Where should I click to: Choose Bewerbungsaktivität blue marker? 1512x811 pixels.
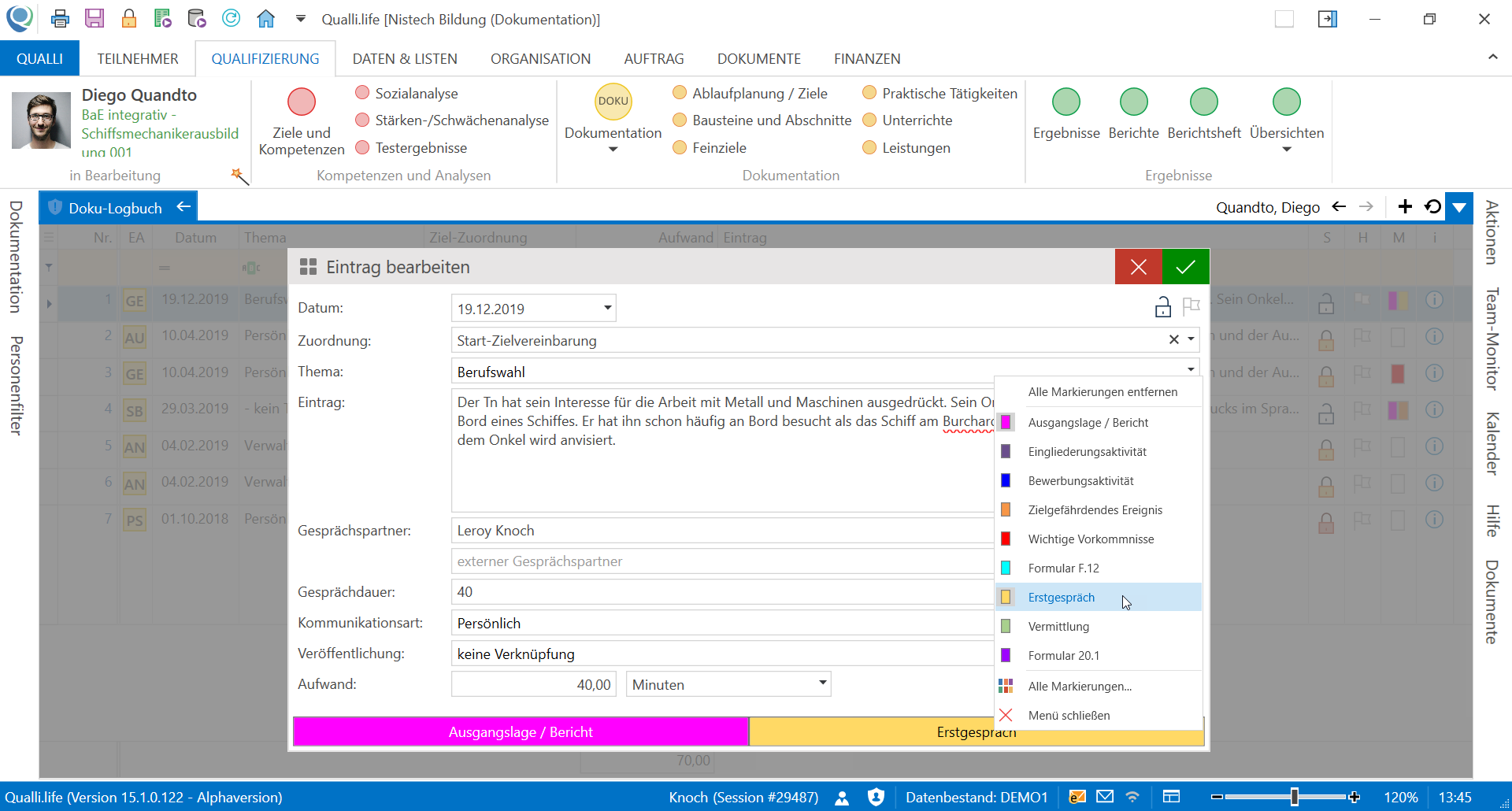pos(1099,481)
